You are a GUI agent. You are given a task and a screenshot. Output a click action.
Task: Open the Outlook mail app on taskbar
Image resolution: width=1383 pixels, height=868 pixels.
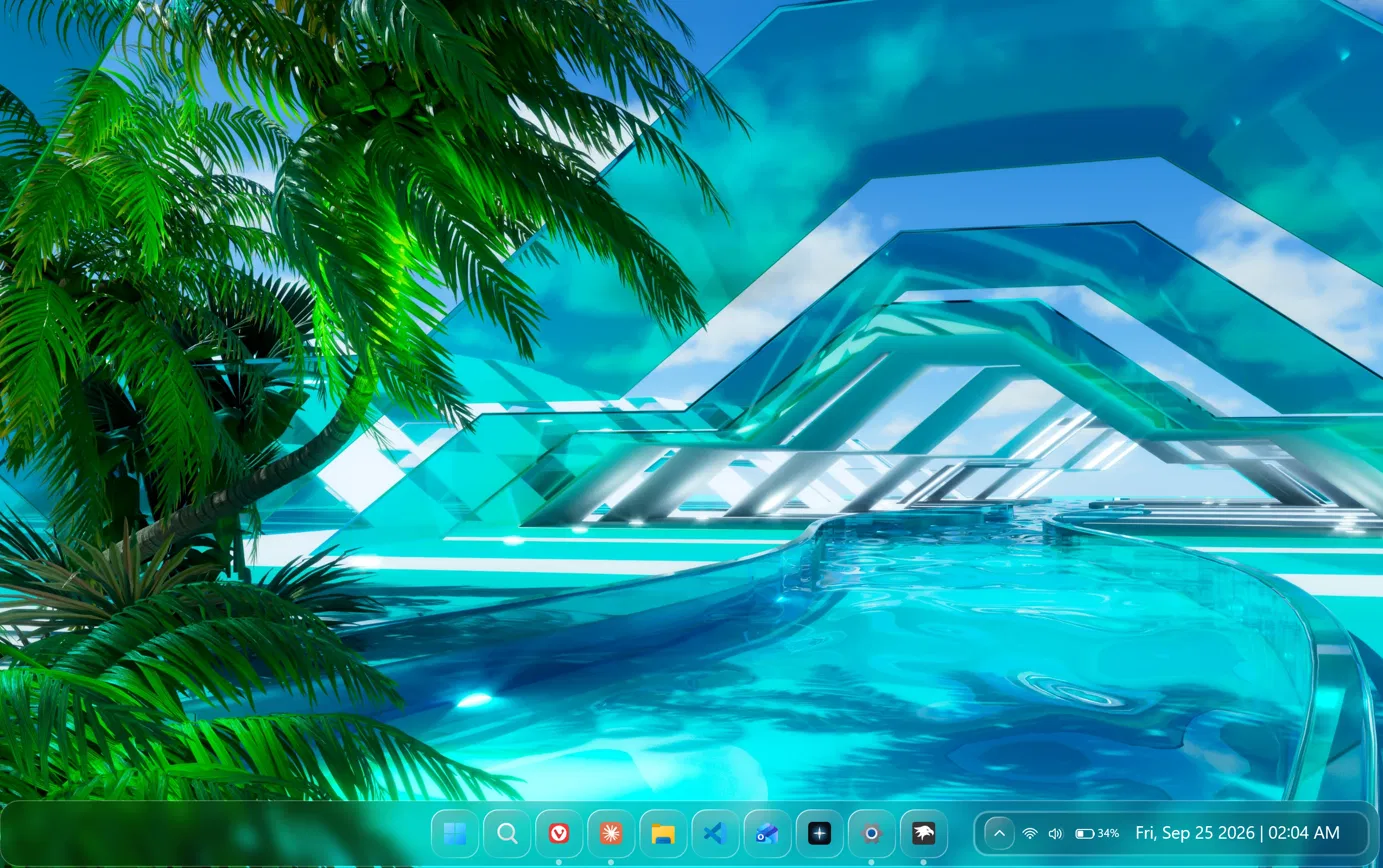[767, 833]
